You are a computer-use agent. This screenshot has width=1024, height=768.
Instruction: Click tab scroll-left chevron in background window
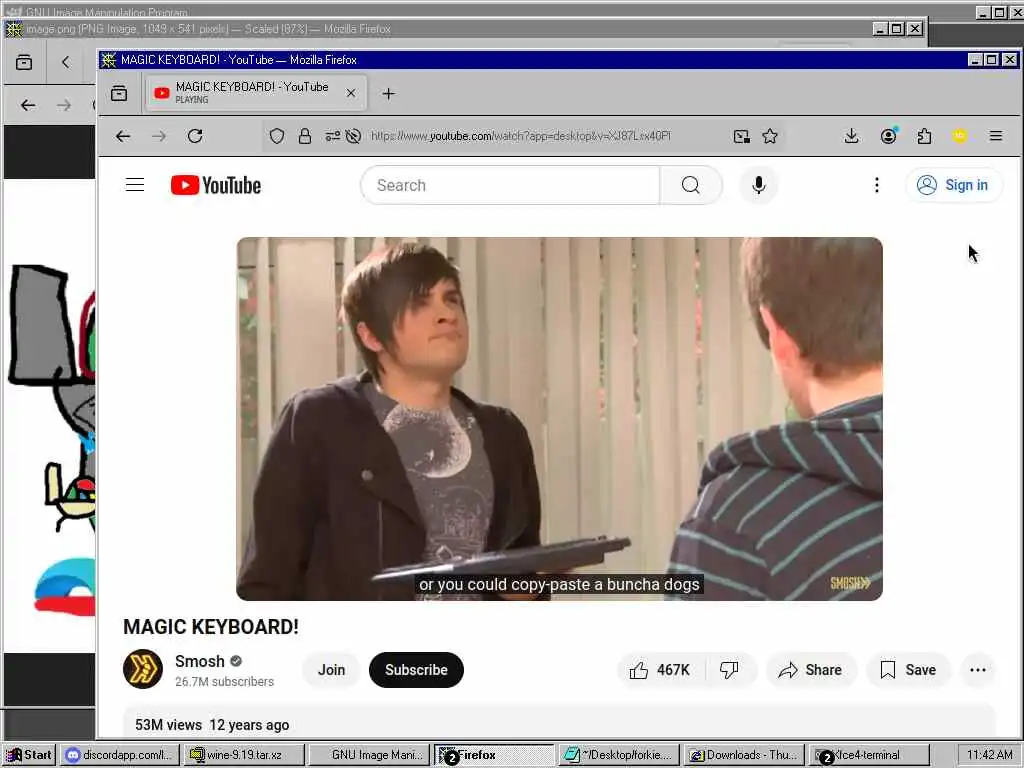click(65, 62)
